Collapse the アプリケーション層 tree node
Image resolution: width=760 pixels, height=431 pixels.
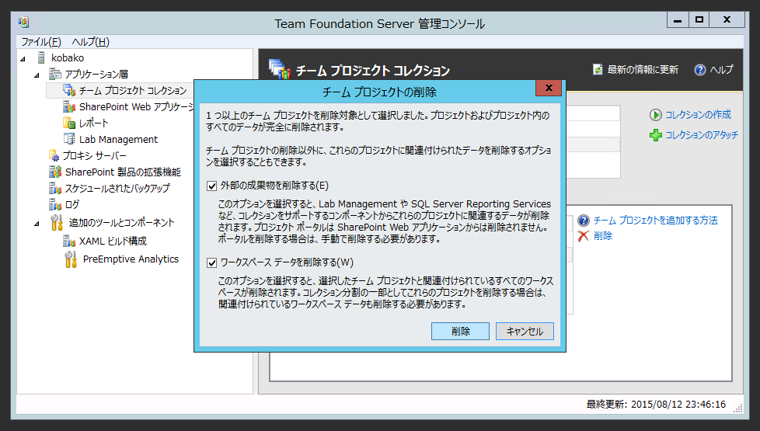point(37,75)
